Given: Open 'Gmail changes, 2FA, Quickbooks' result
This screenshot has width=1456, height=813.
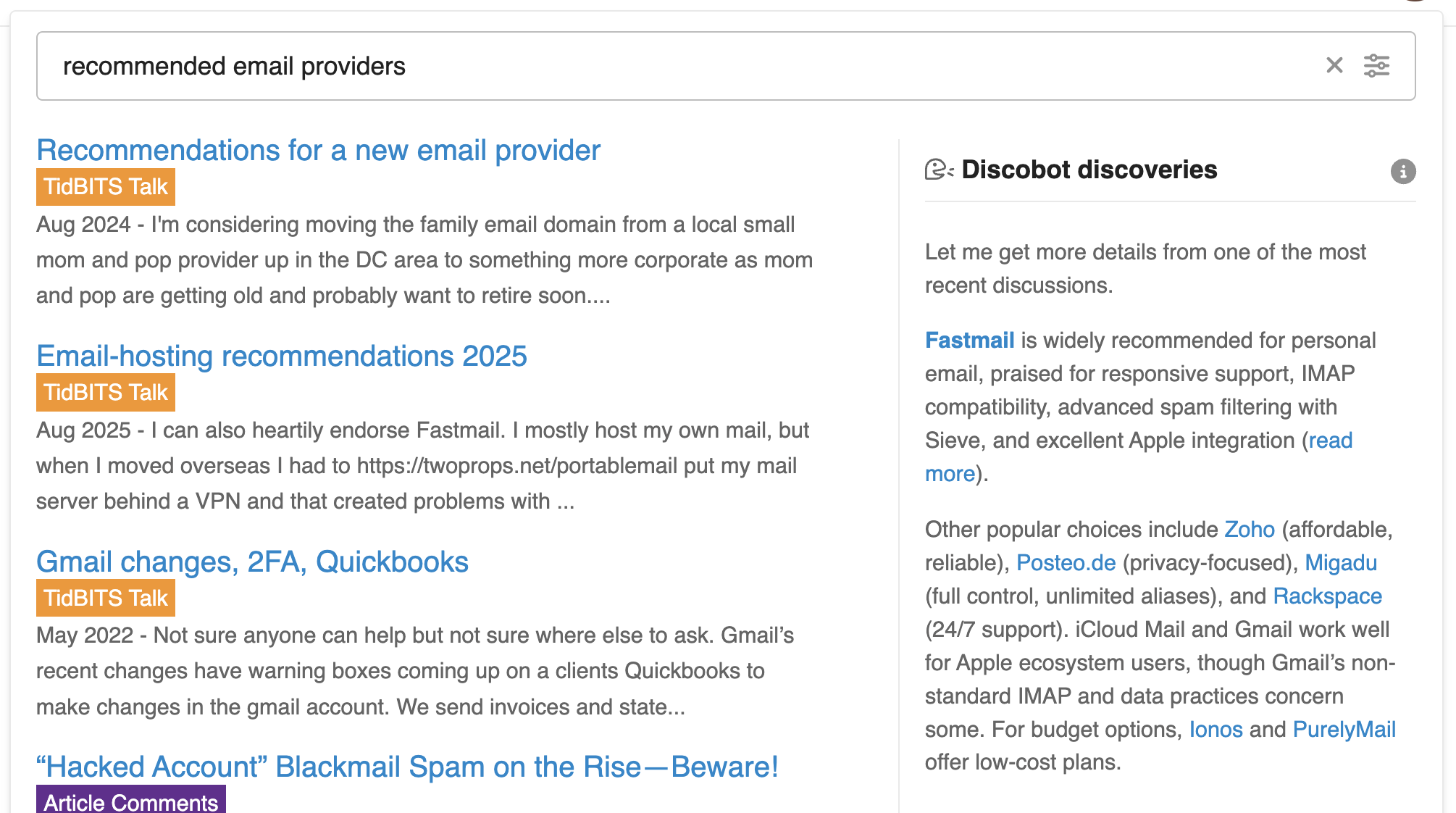Looking at the screenshot, I should (252, 562).
